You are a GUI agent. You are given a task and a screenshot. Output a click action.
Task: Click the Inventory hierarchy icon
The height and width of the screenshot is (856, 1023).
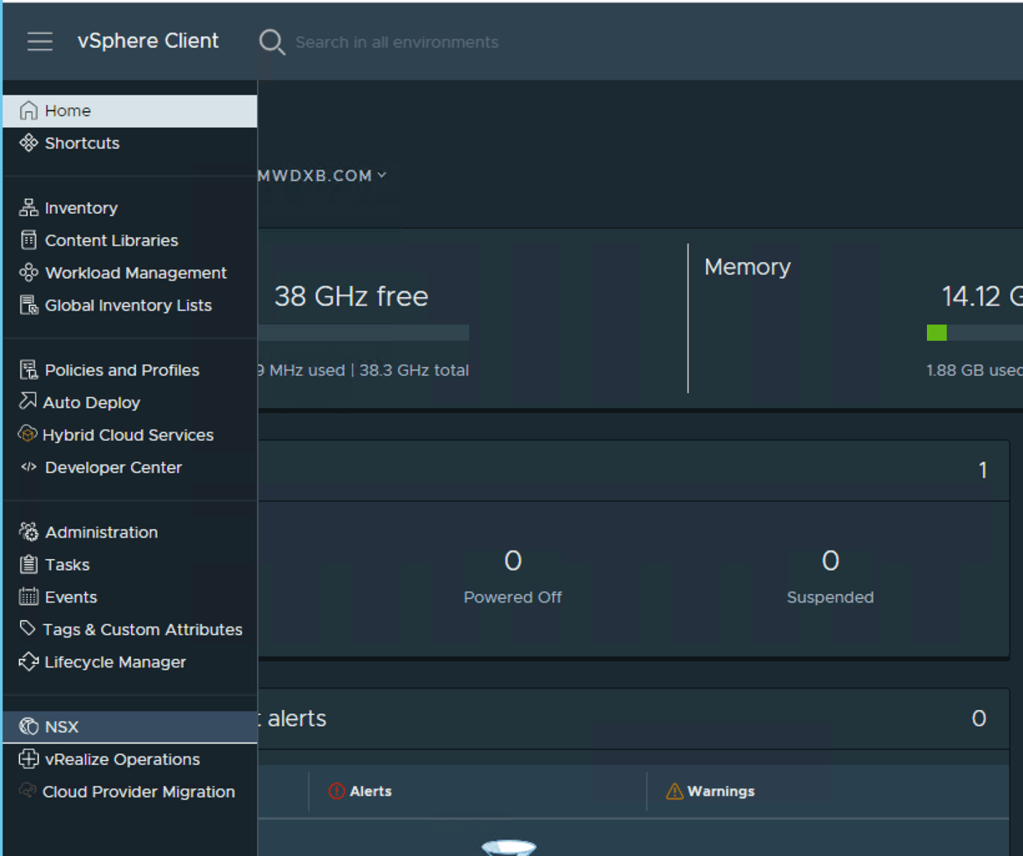(x=29, y=208)
